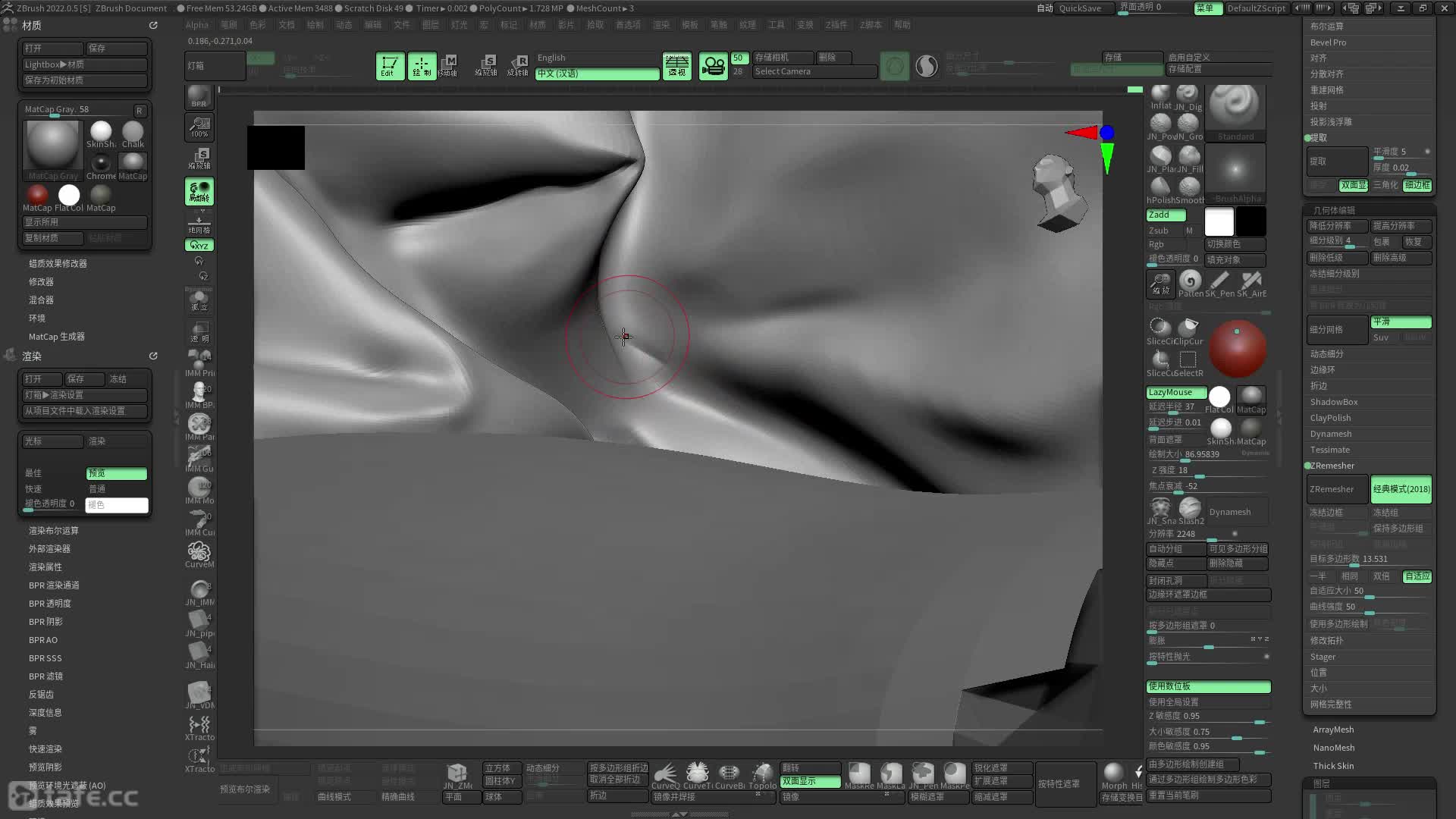Toggle ZRemesher 自适应 adaptive option
Image resolution: width=1456 pixels, height=819 pixels.
coord(1417,577)
